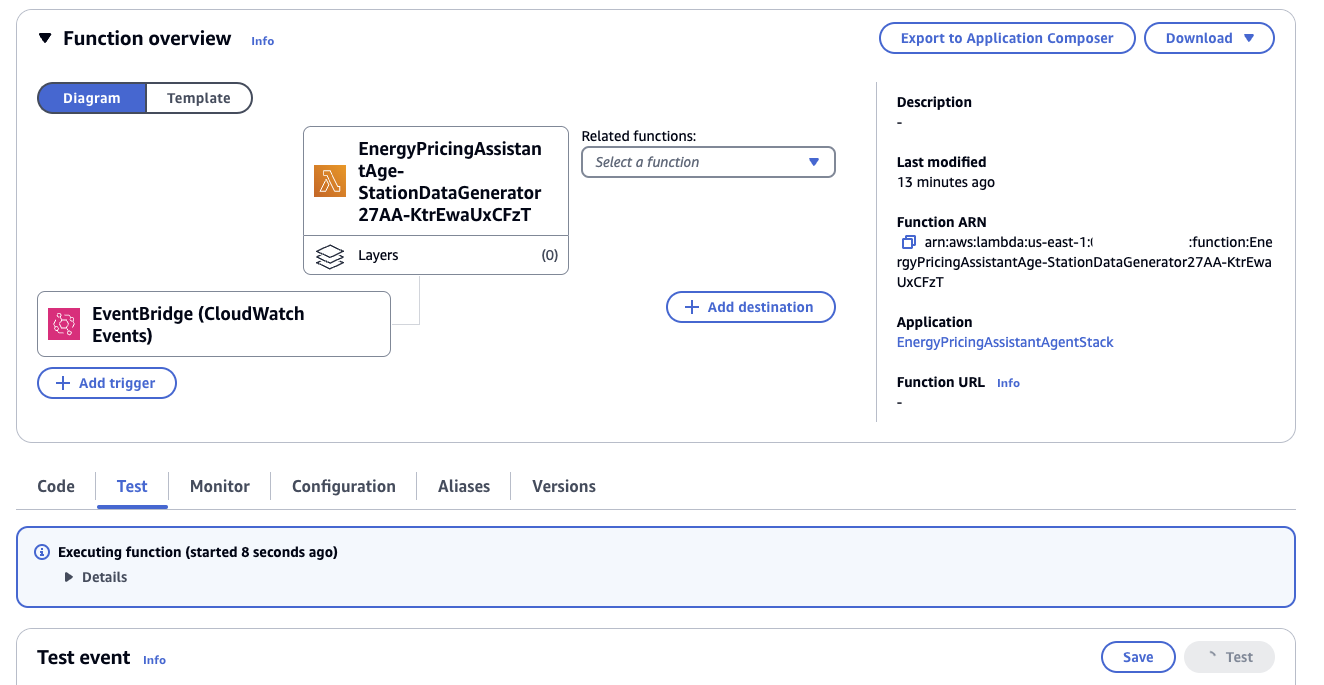1324x685 pixels.
Task: Switch to the Code tab
Action: [56, 486]
